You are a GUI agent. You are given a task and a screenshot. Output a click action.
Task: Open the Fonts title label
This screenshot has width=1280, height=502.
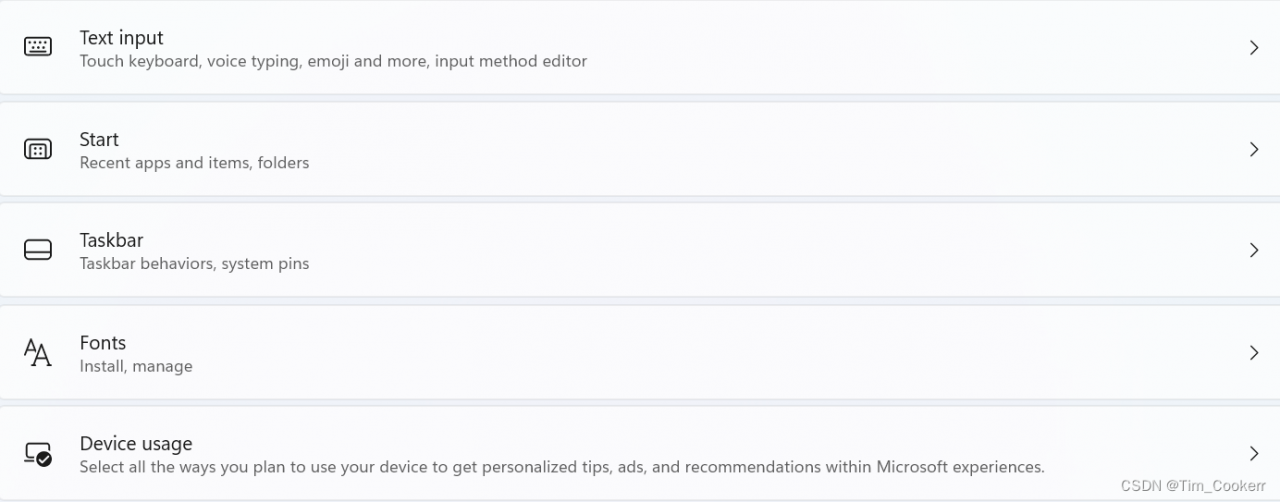pos(103,342)
